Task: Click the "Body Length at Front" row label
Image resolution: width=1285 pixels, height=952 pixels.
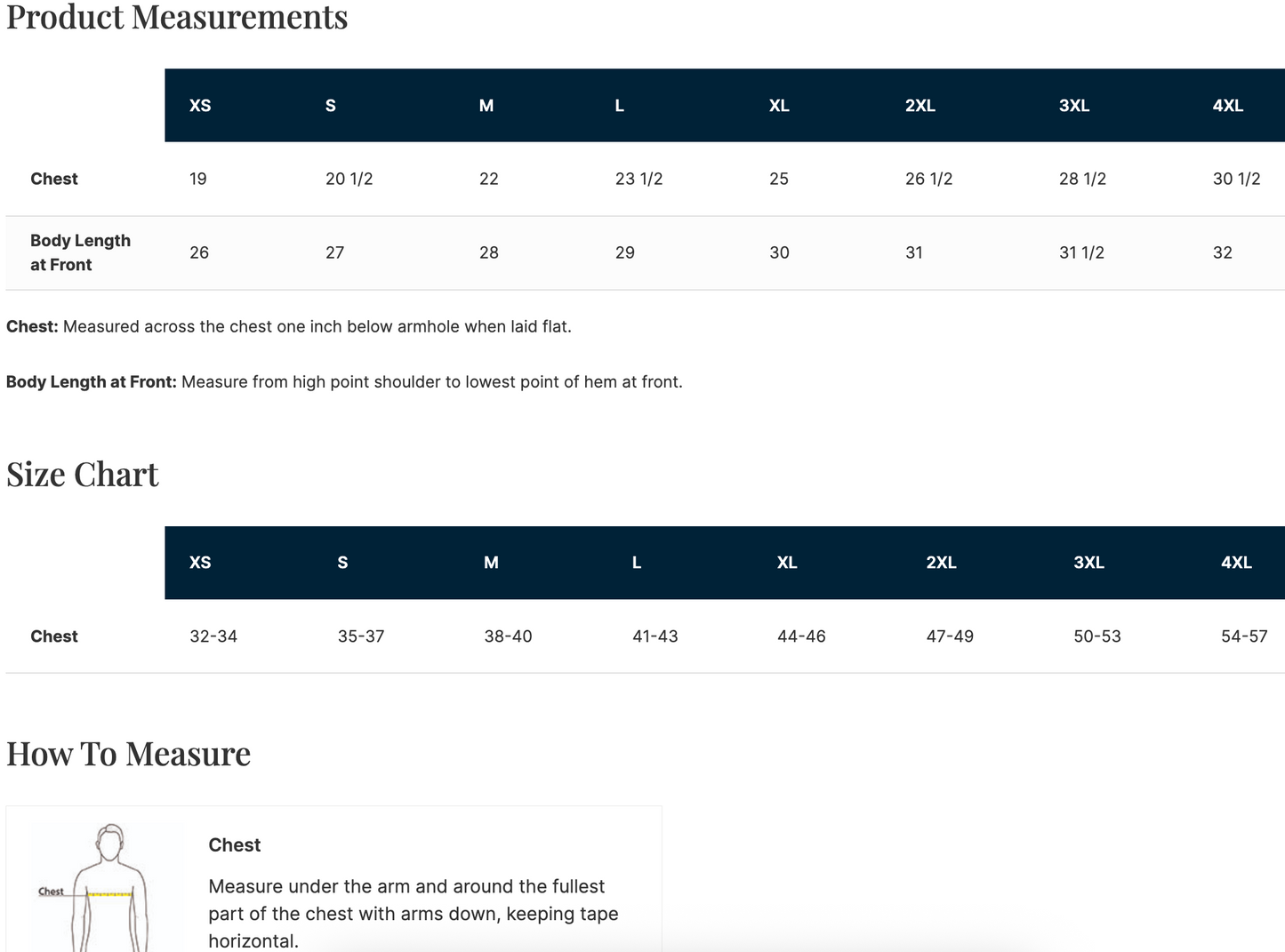Action: pyautogui.click(x=80, y=252)
